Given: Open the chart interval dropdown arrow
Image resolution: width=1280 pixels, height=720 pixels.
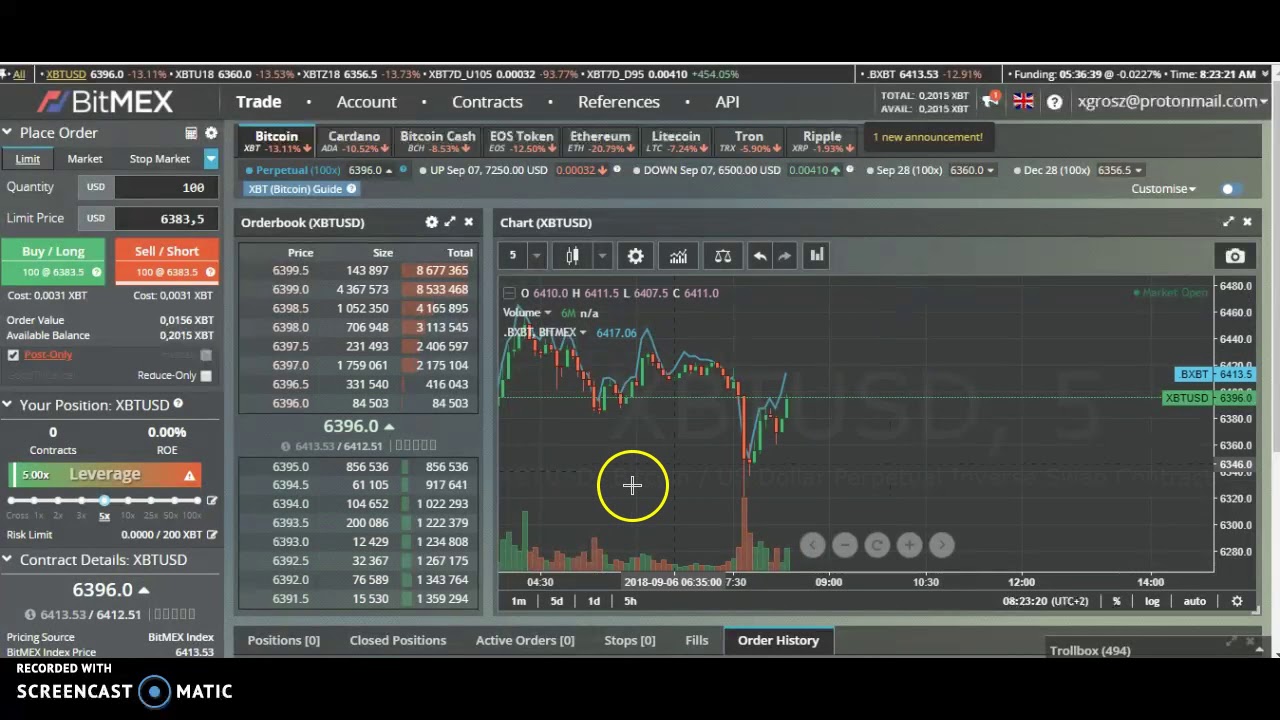Looking at the screenshot, I should click(537, 256).
